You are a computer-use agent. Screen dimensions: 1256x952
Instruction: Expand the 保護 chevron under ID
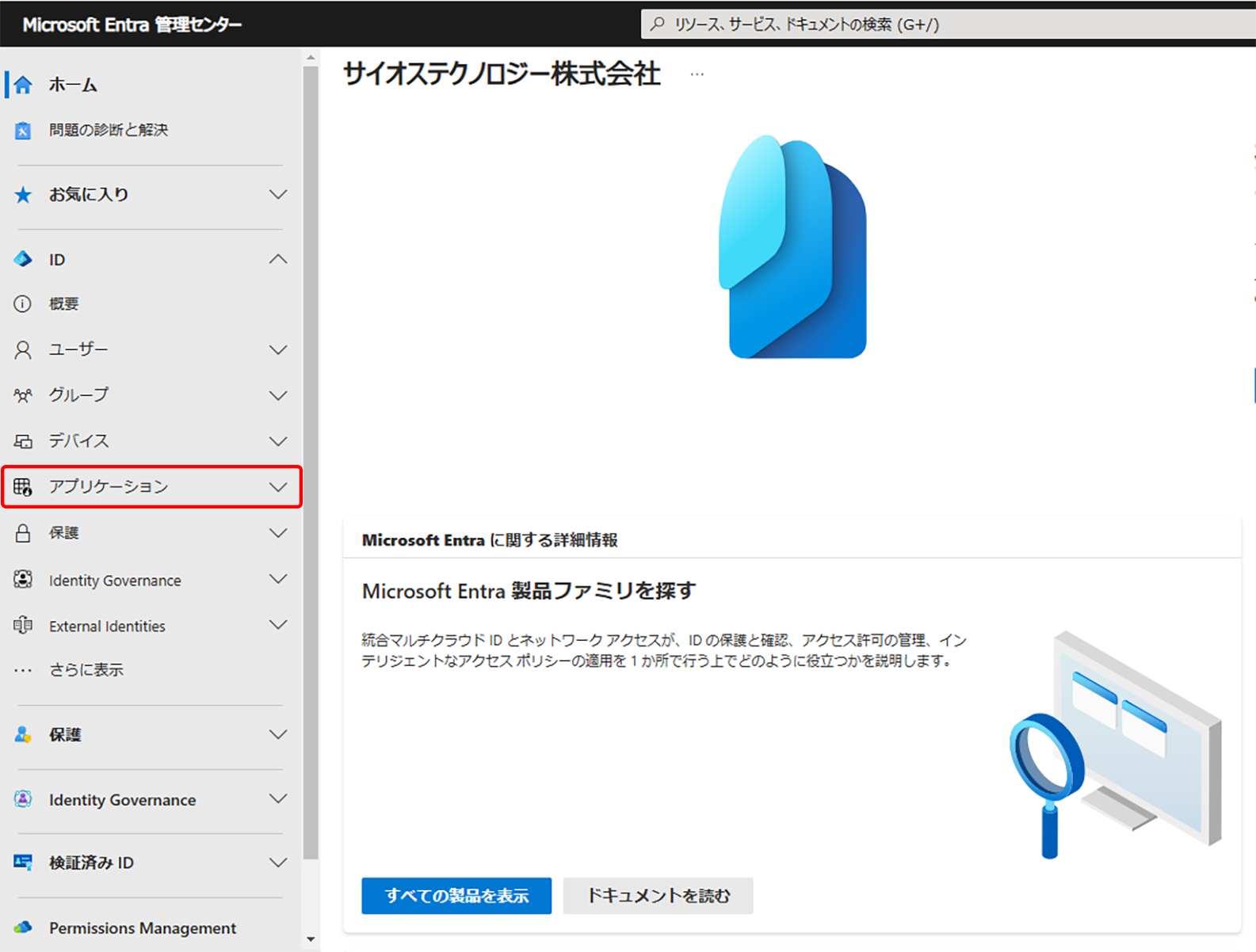[278, 533]
